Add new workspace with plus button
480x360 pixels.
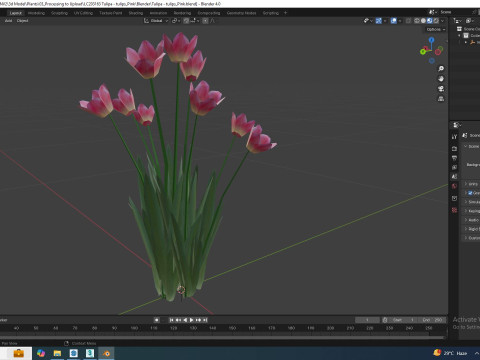click(285, 13)
